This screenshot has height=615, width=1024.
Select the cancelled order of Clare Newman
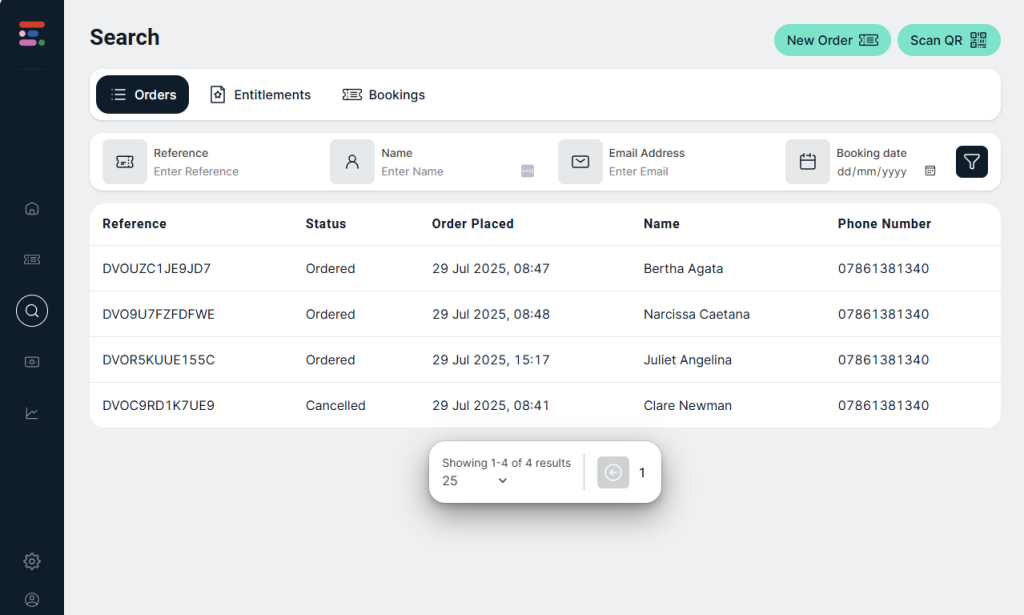(157, 406)
